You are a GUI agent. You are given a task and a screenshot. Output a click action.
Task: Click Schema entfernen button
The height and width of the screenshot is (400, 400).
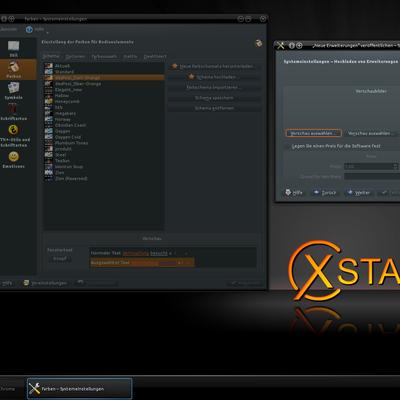pyautogui.click(x=214, y=108)
